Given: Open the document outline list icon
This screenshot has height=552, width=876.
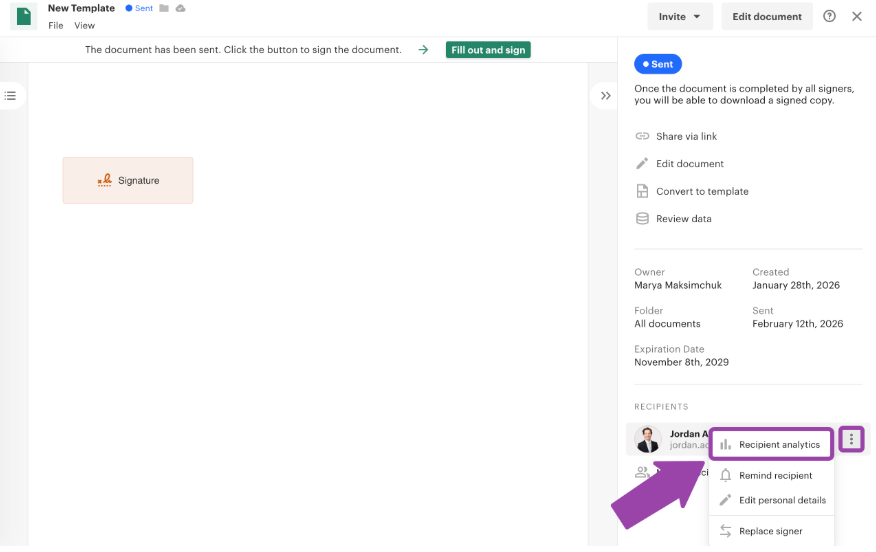Looking at the screenshot, I should pos(10,96).
